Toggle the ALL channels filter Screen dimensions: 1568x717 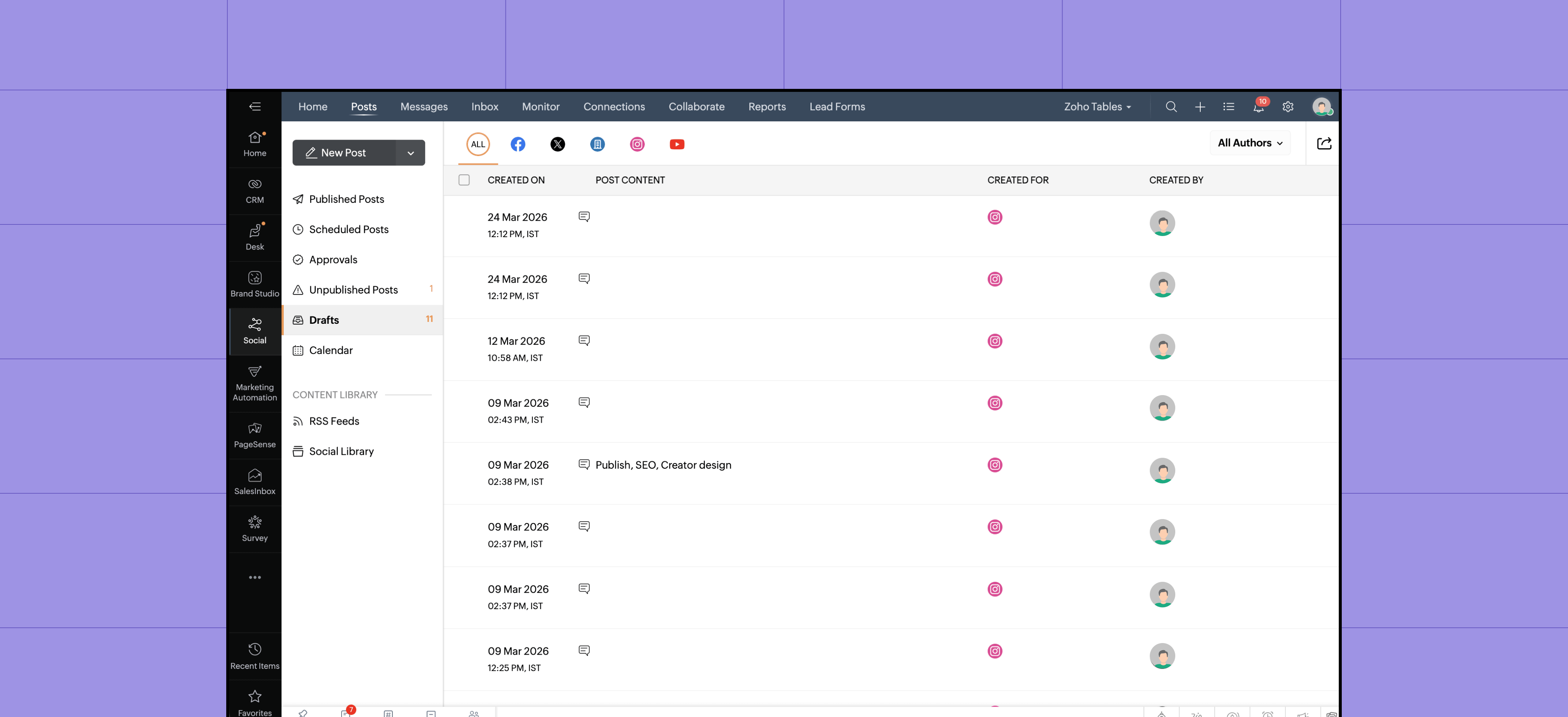tap(478, 144)
